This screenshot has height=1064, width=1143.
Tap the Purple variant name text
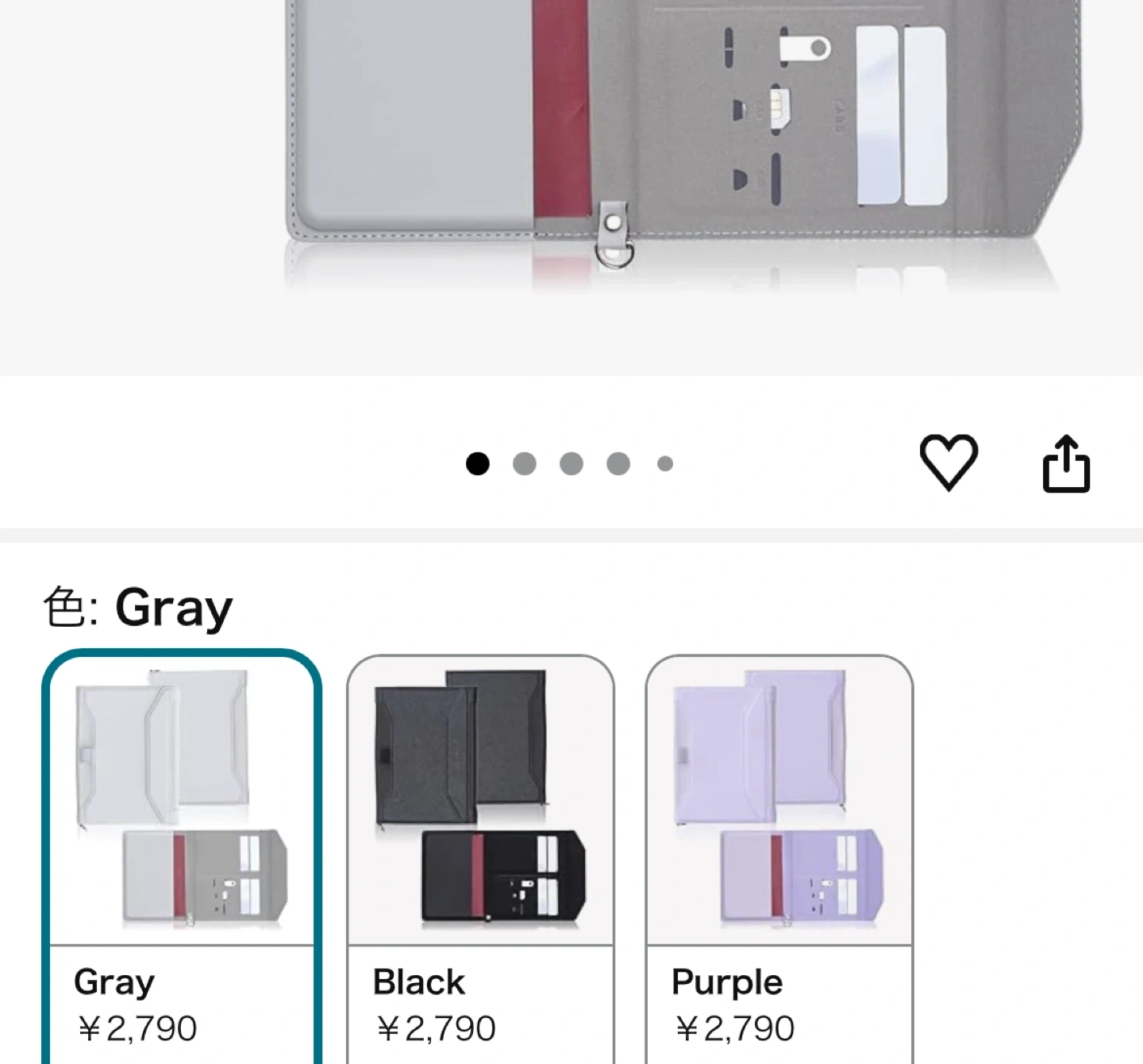coord(727,984)
